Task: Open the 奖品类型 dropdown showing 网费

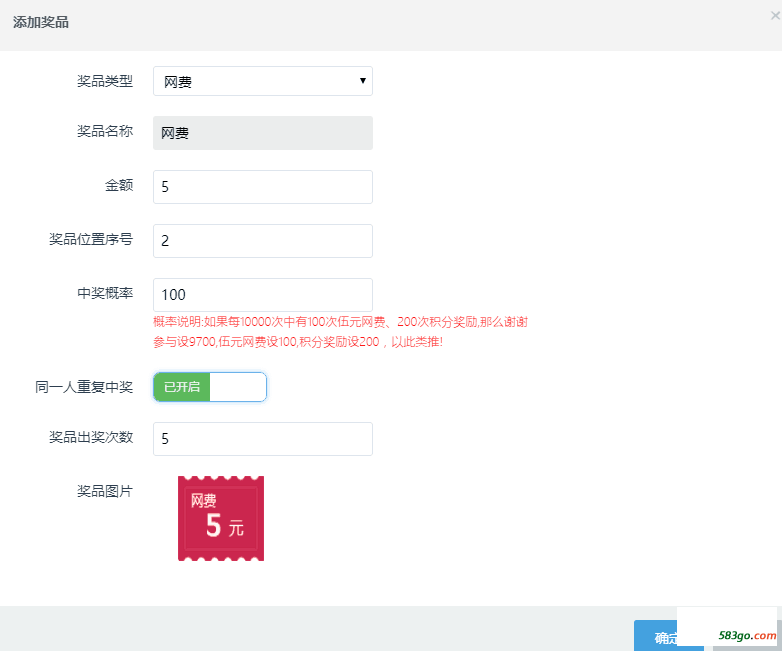Action: (263, 81)
